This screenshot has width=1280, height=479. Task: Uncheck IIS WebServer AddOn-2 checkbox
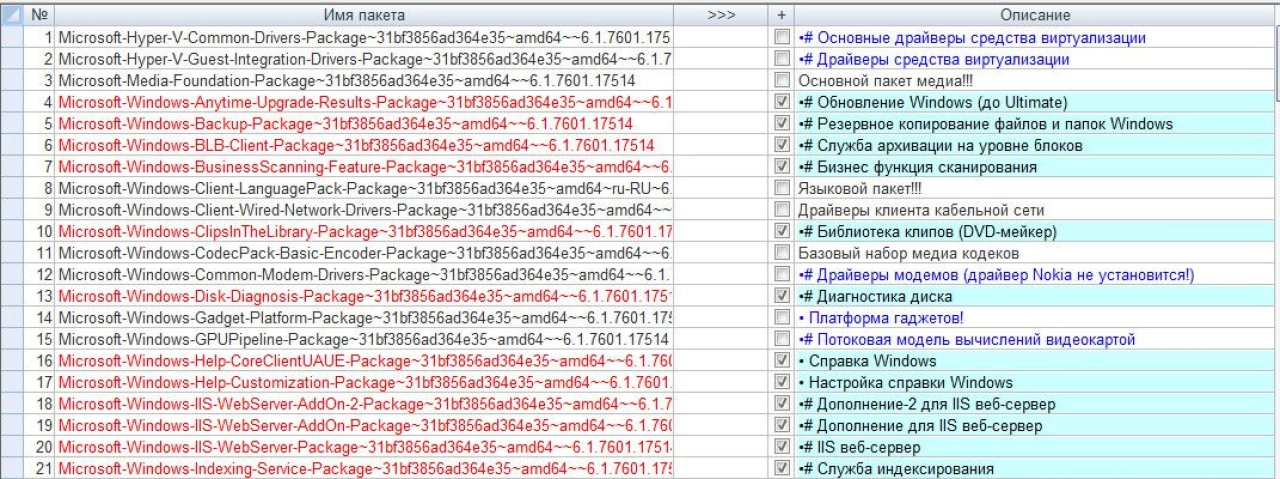tap(782, 404)
